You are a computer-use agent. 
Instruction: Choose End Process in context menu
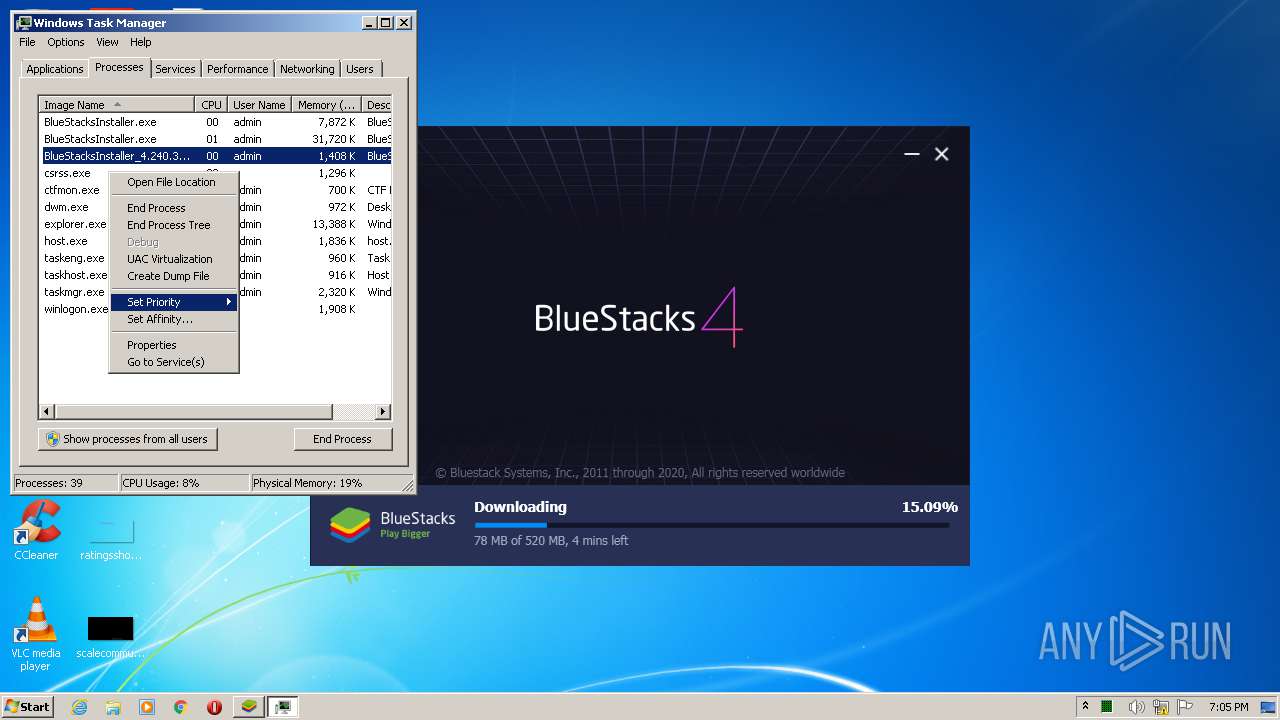[174, 208]
